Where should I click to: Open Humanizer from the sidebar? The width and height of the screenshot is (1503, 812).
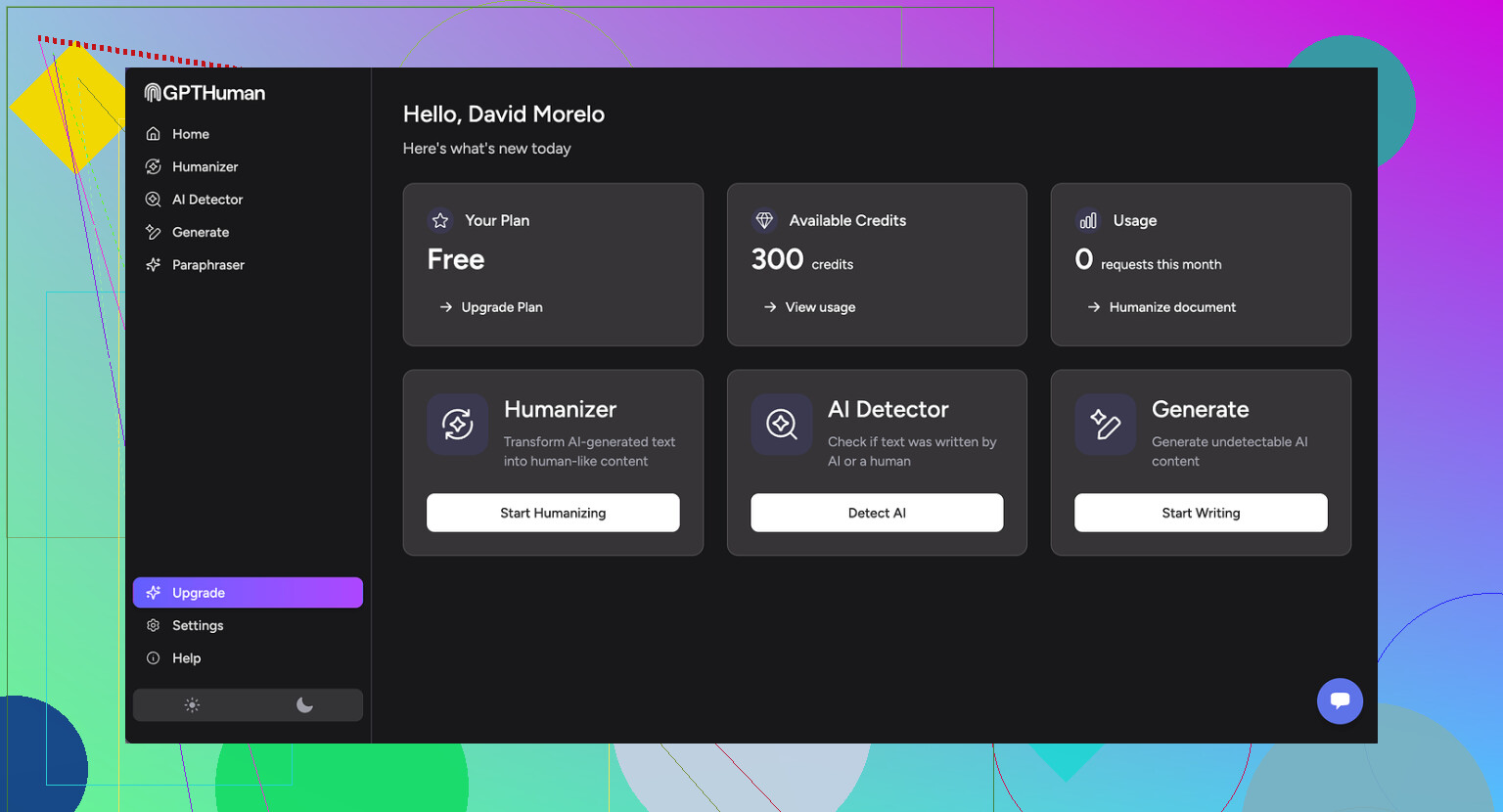[205, 167]
